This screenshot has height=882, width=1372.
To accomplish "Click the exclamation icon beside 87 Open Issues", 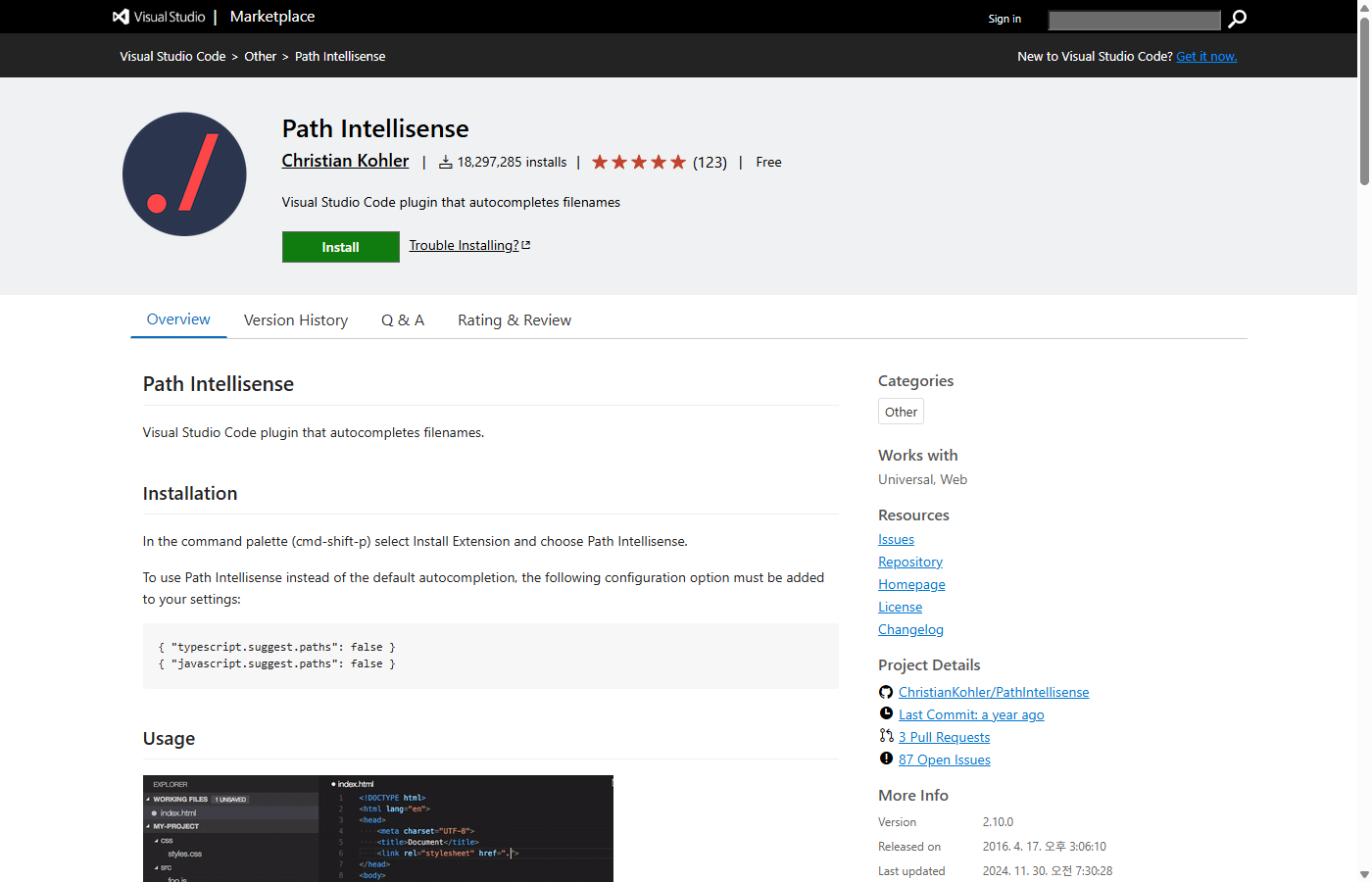I will pyautogui.click(x=885, y=758).
